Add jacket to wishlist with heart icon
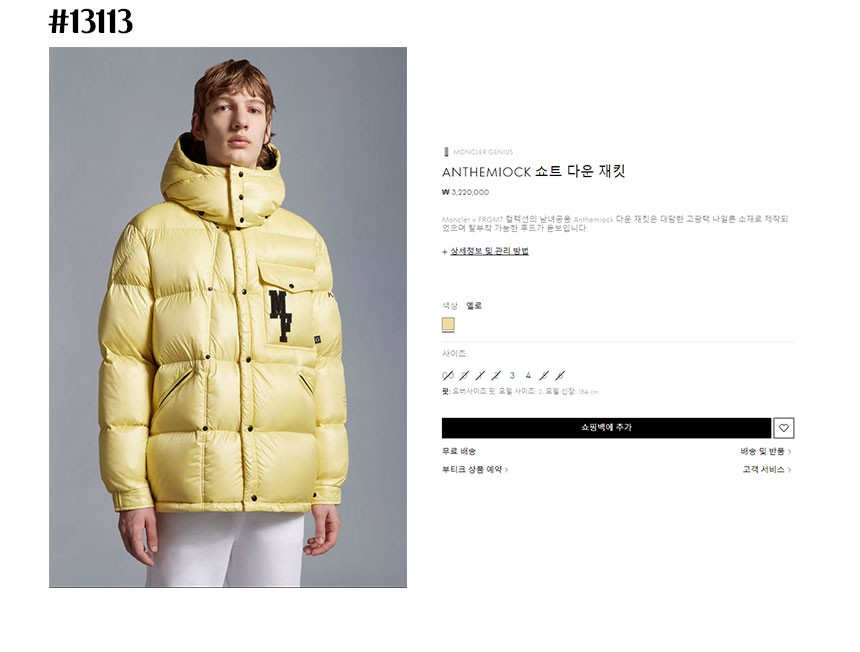Screen dimensions: 860x652 tap(784, 428)
